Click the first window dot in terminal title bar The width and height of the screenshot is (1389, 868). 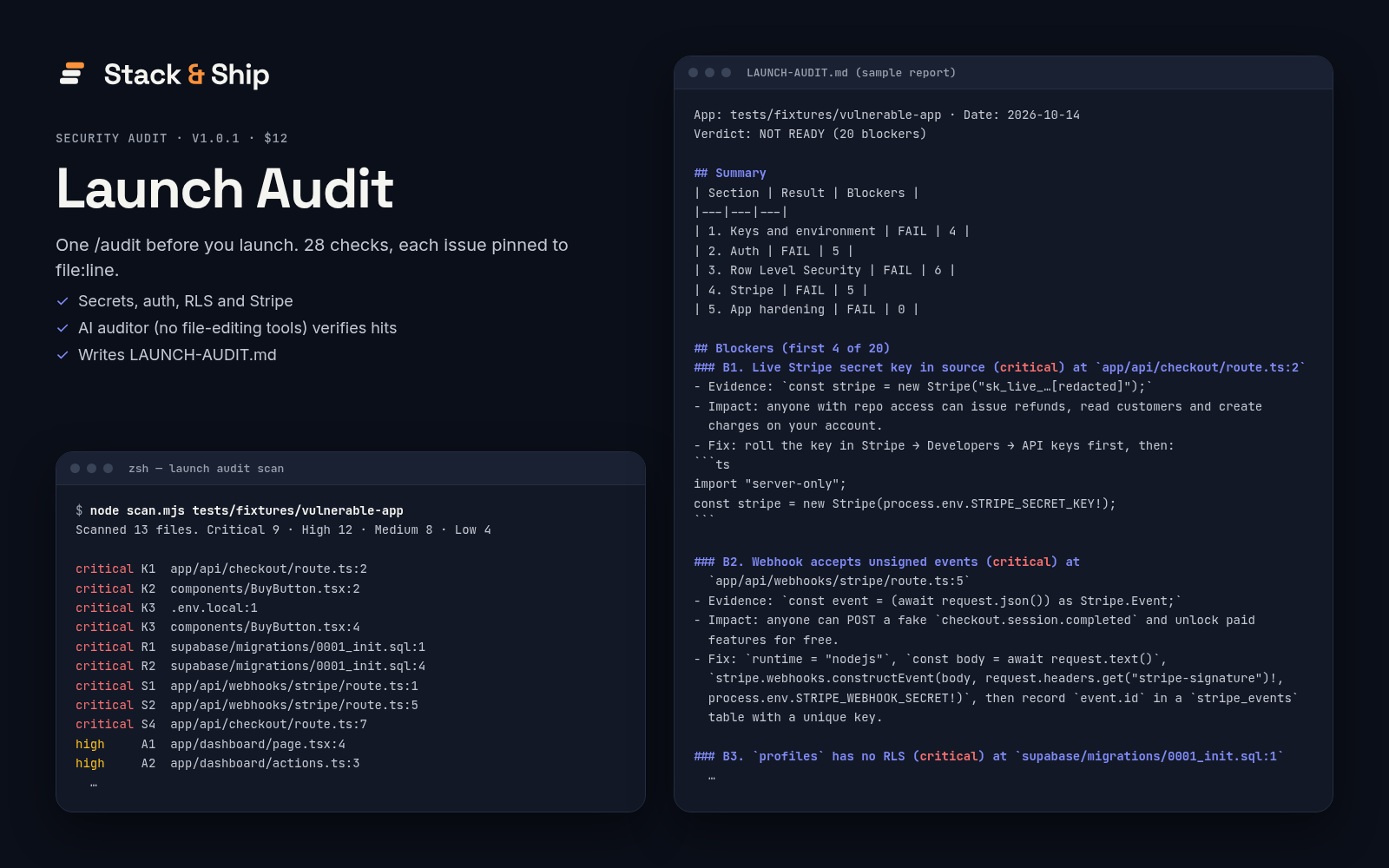(x=75, y=469)
